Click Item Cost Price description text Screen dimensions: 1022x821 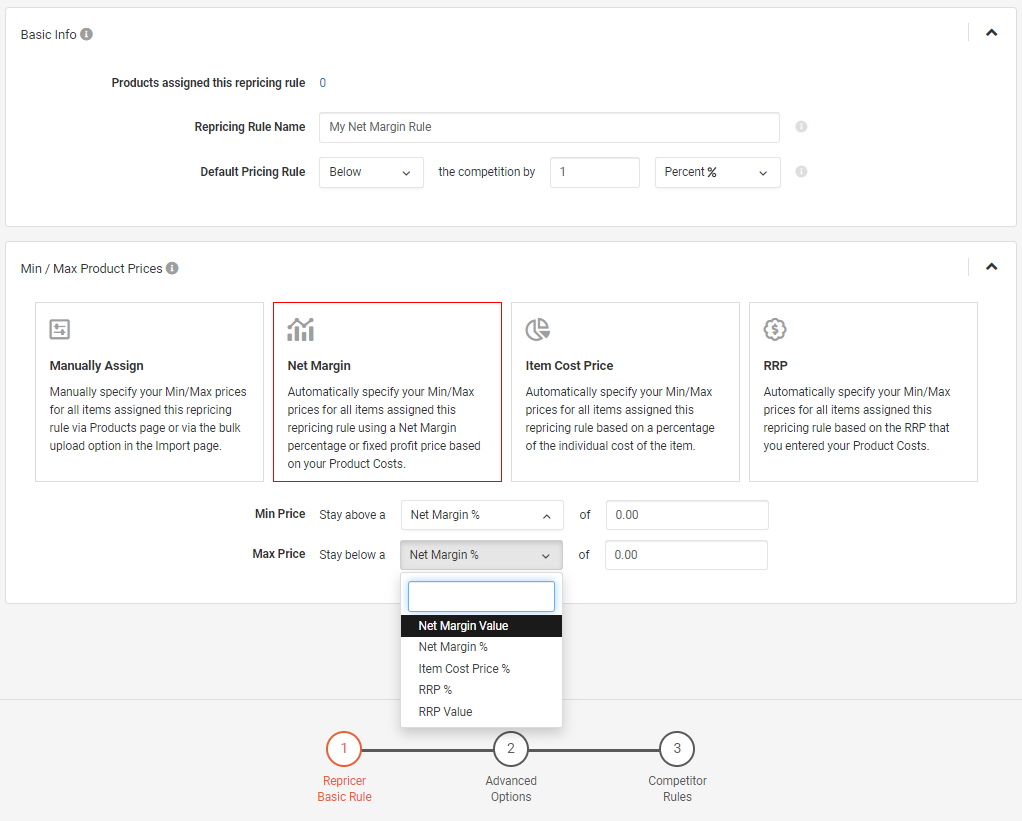[x=620, y=418]
